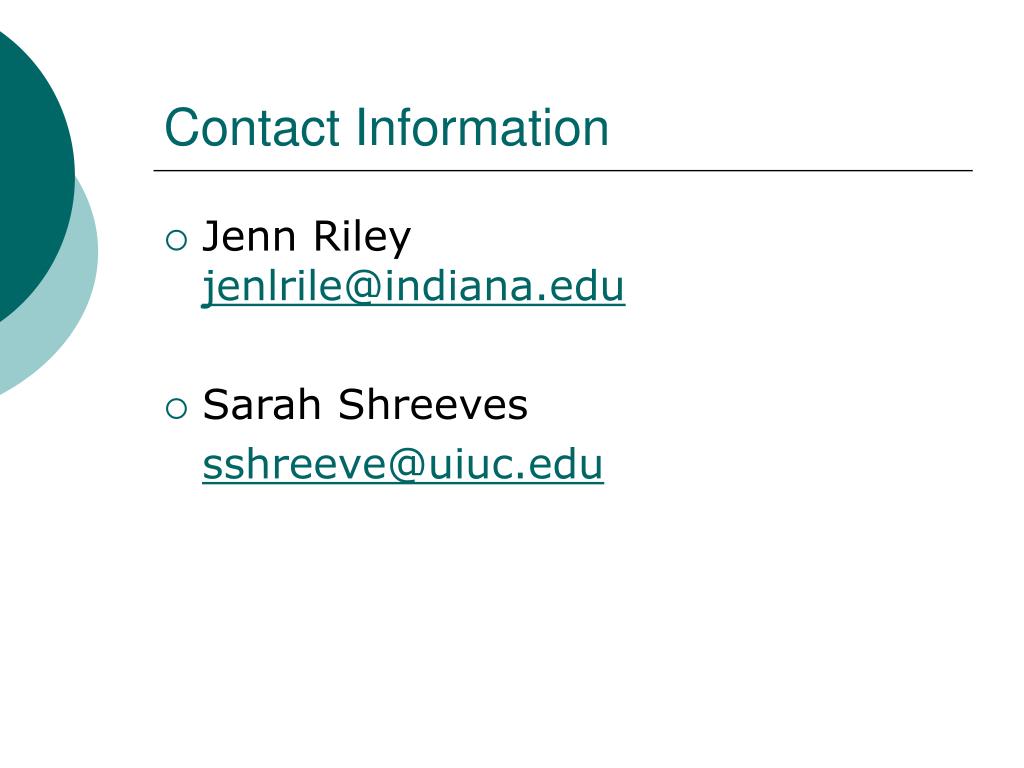The height and width of the screenshot is (768, 1024).
Task: Click "uiuc.edu" portion of second email
Action: pos(516,464)
